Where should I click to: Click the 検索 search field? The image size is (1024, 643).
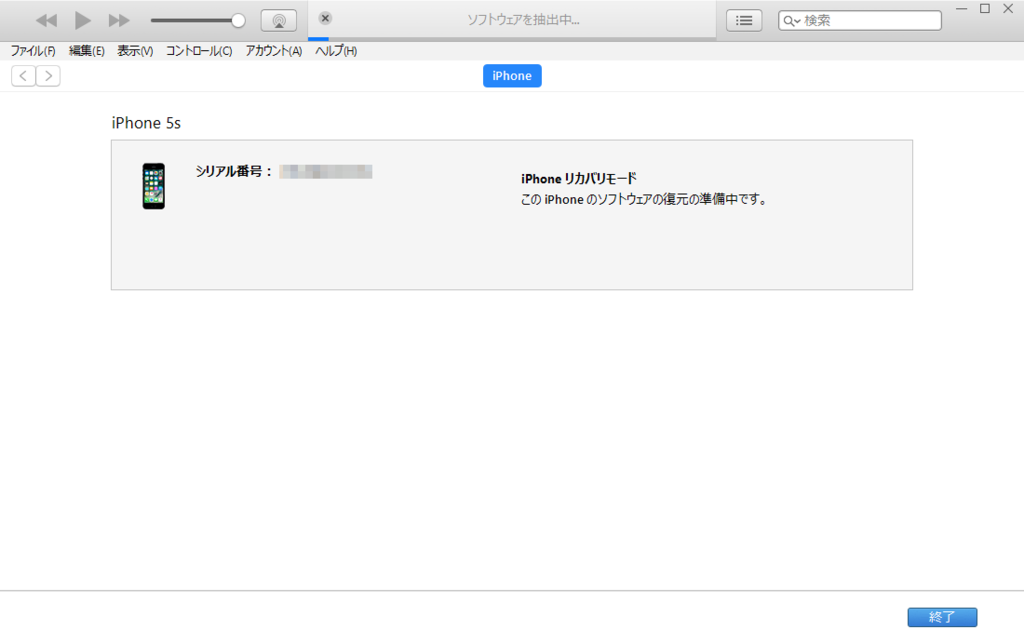859,21
